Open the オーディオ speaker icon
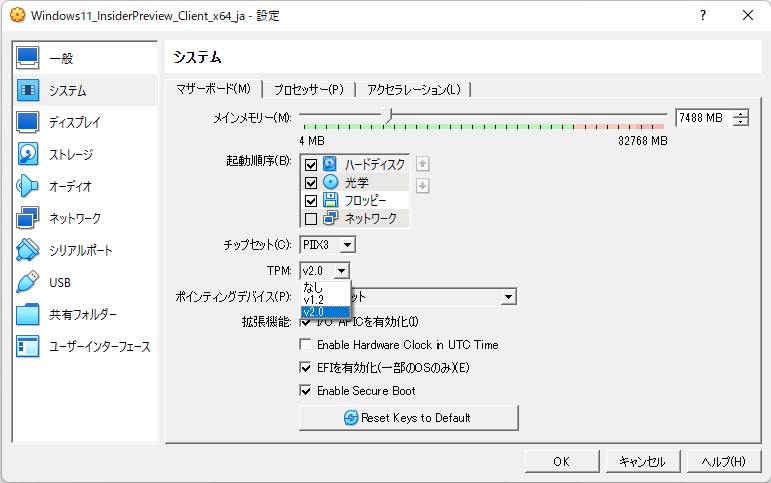Screen dimensions: 771x483 (28, 186)
